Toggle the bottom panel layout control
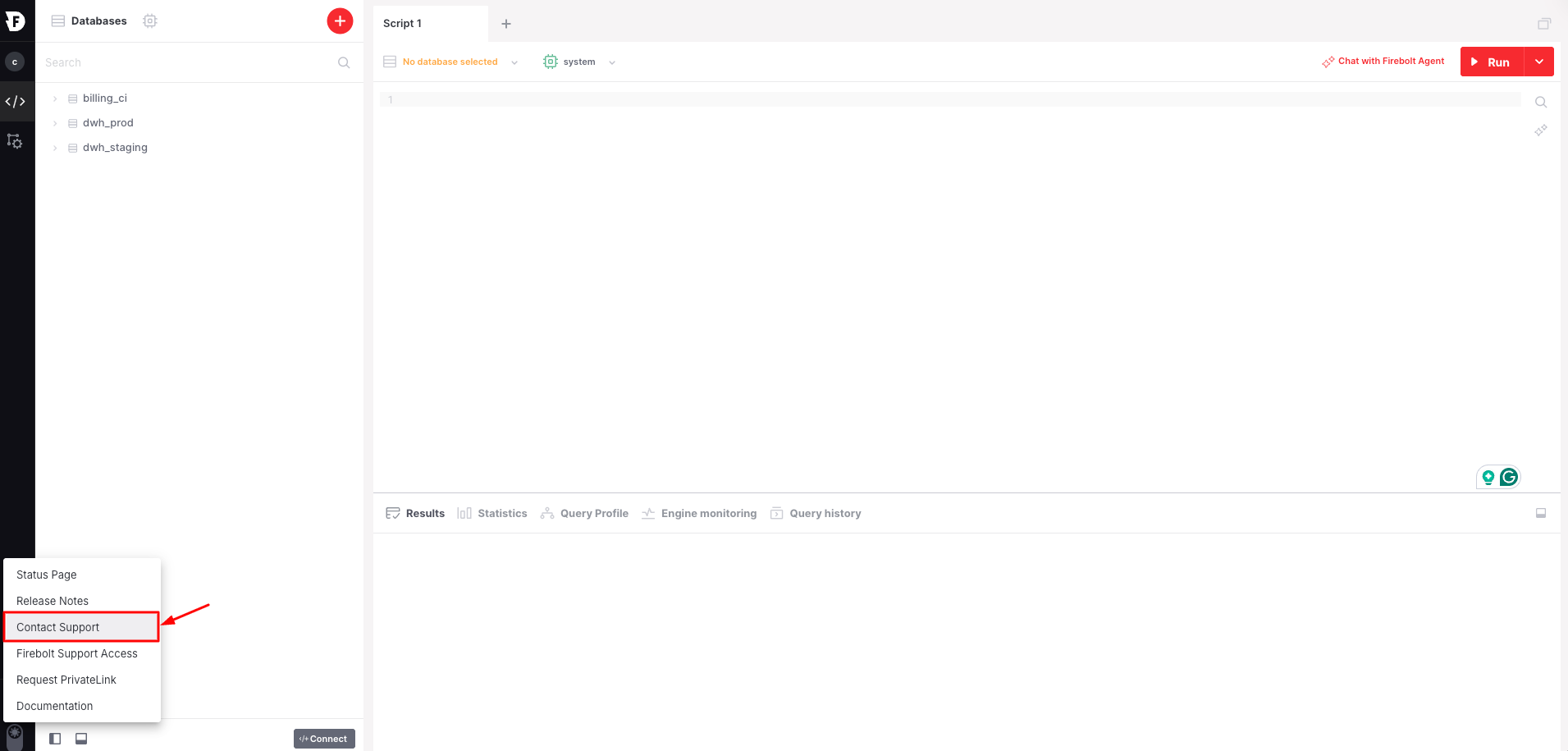 [x=81, y=738]
